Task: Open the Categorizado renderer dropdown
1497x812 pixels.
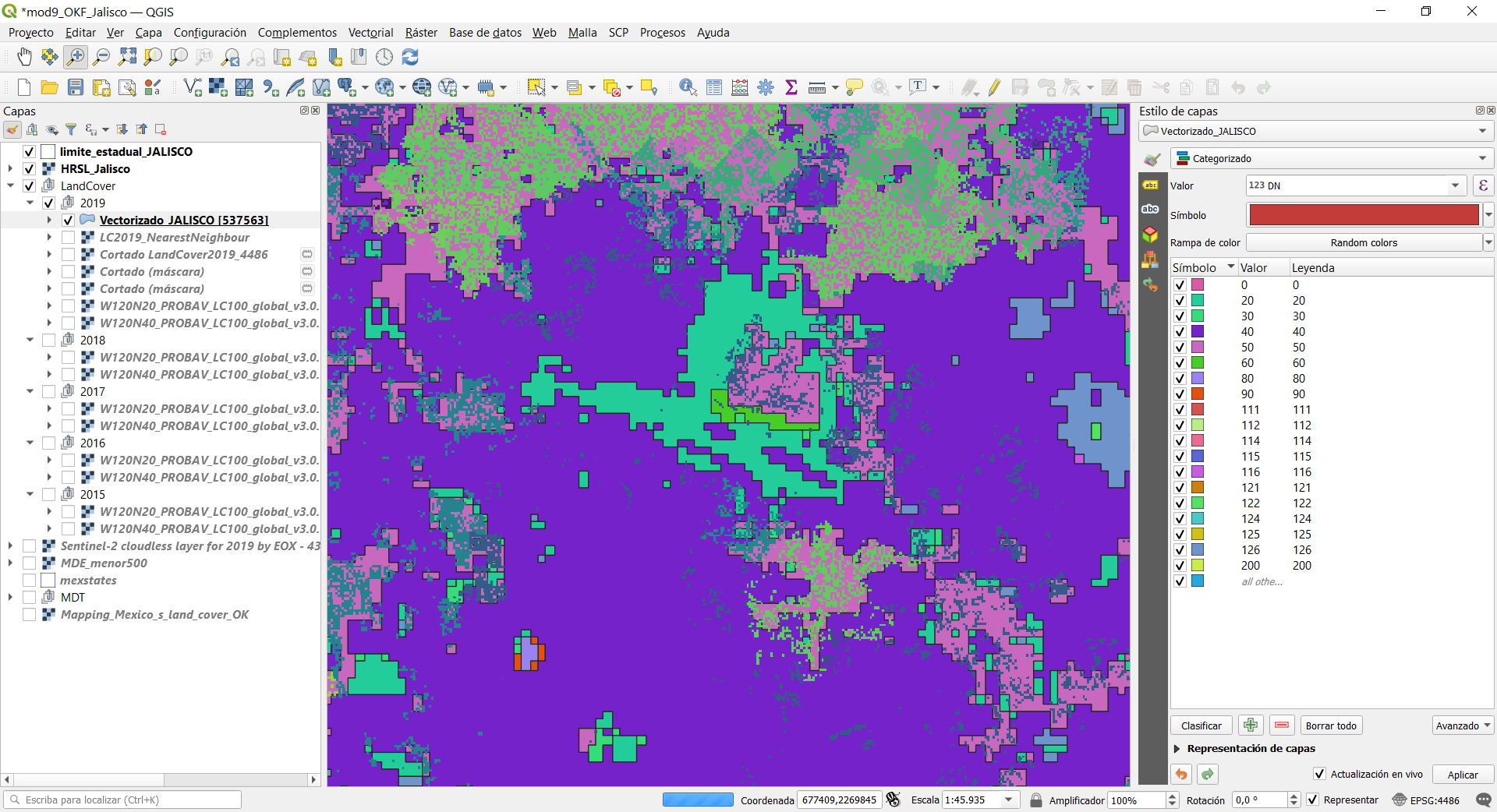Action: click(1332, 158)
